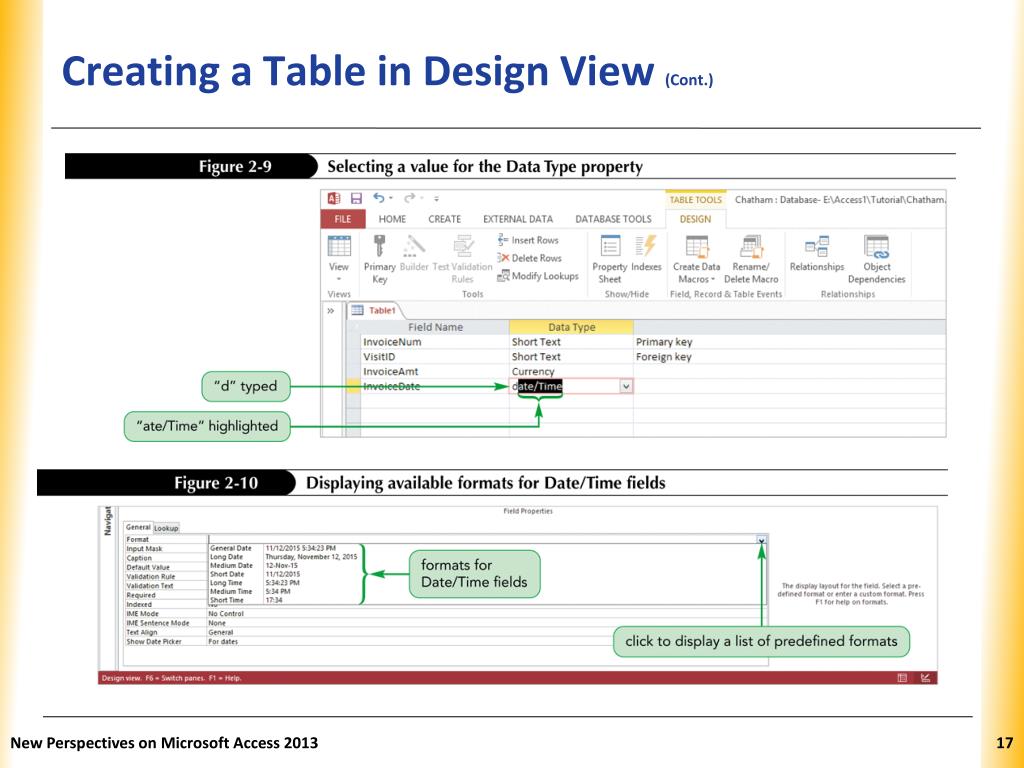Click Show Date Picker value For dates

tap(223, 641)
